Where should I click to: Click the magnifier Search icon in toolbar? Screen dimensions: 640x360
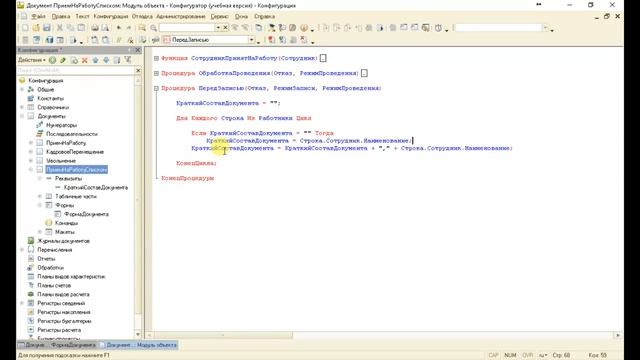pyautogui.click(x=153, y=28)
